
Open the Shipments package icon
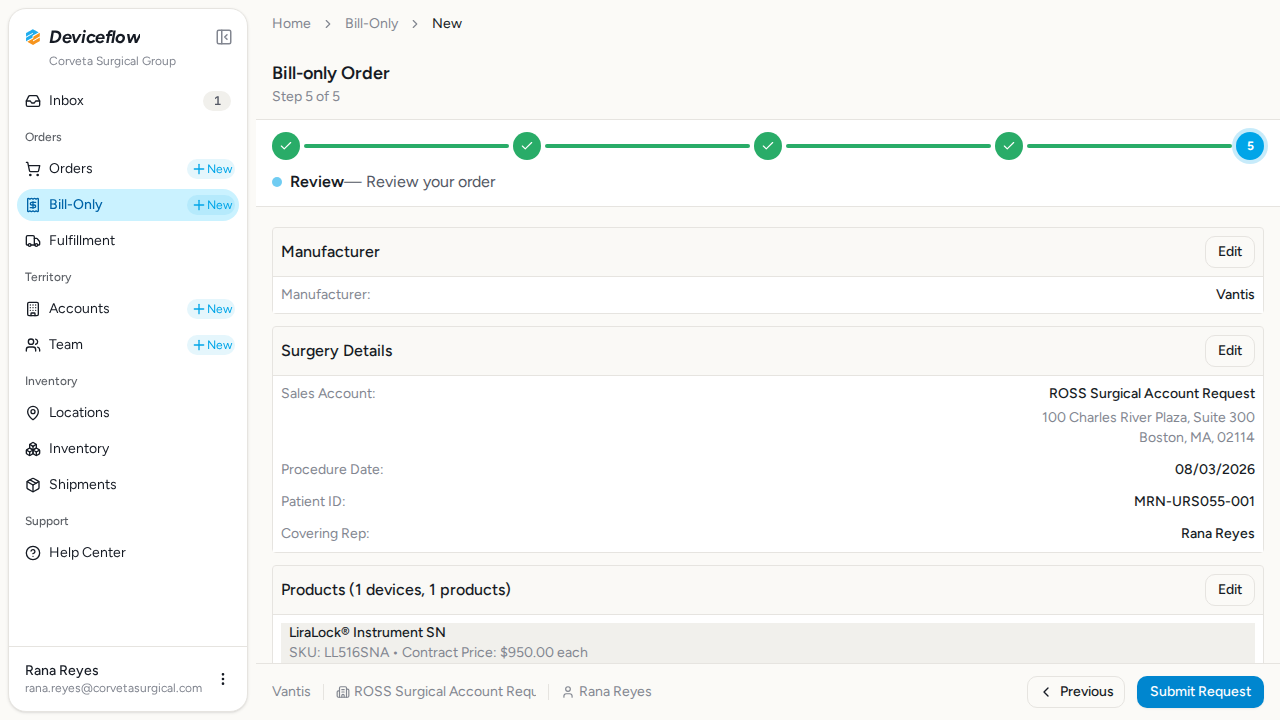33,485
